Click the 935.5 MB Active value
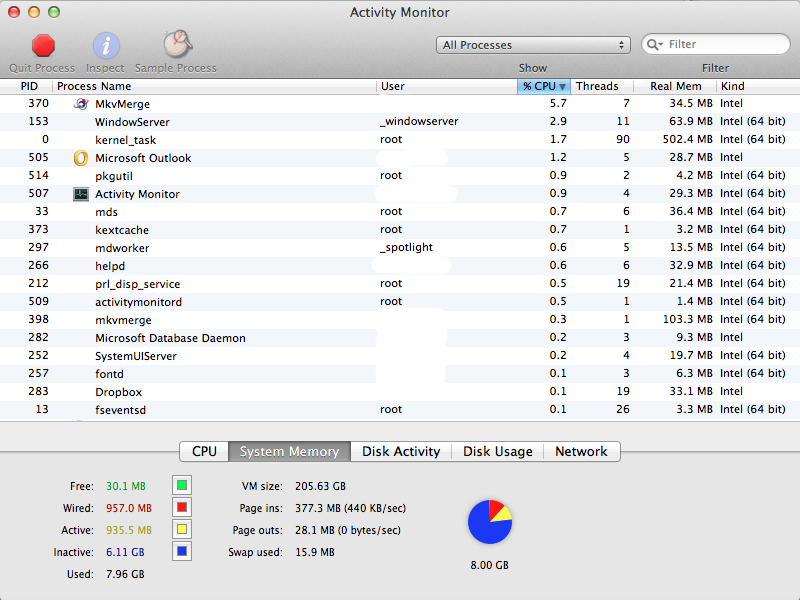The width and height of the screenshot is (800, 600). tap(129, 531)
